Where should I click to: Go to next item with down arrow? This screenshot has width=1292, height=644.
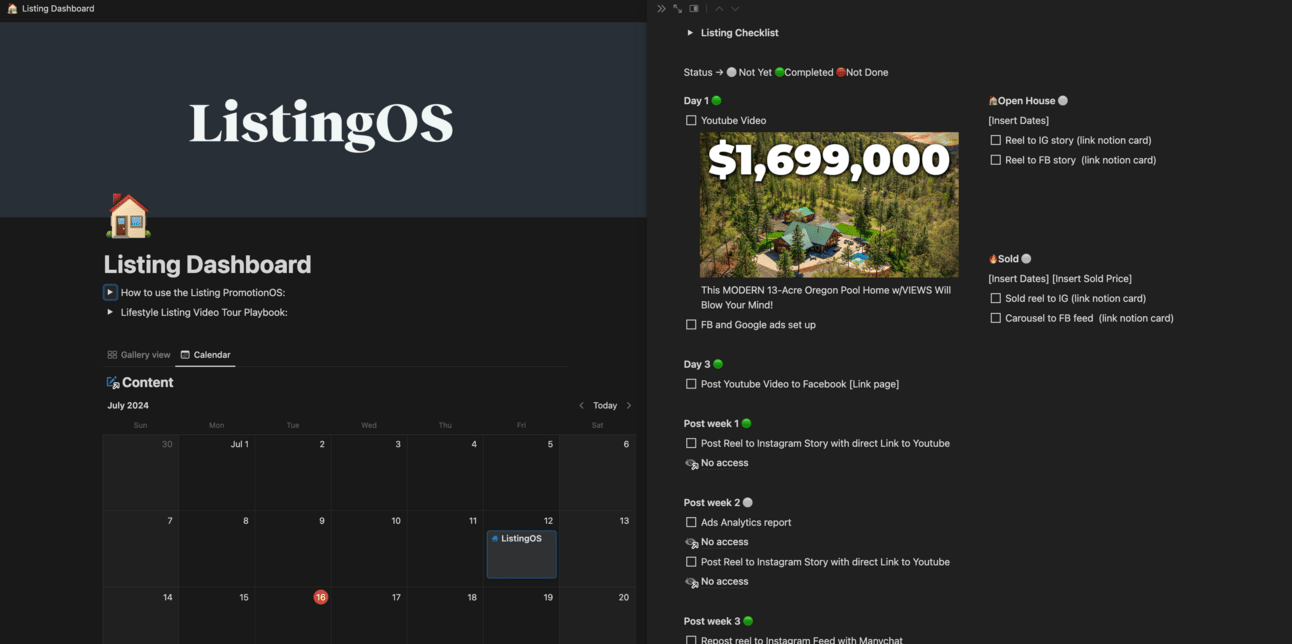click(x=735, y=9)
